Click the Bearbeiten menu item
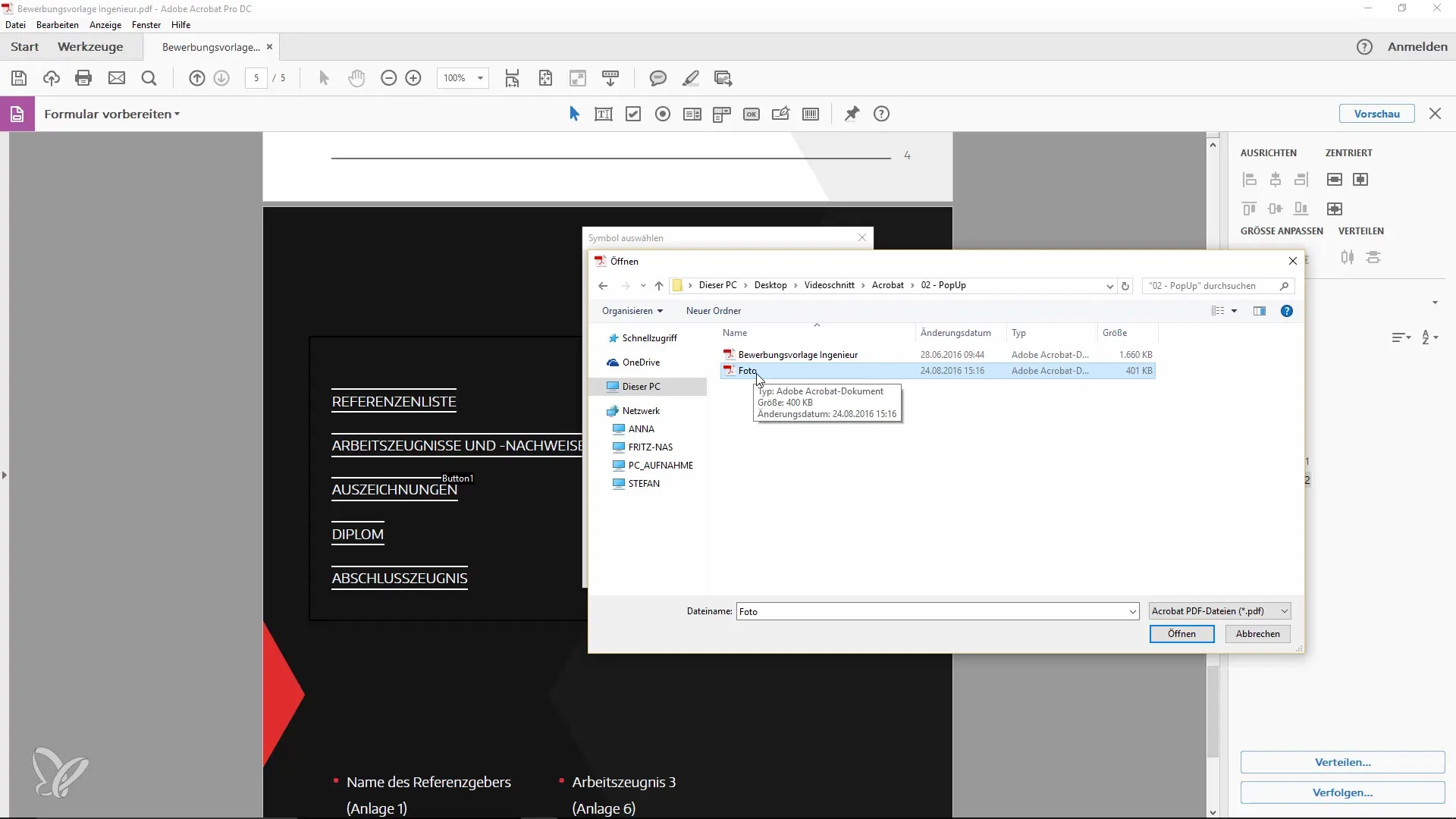Screen dimensions: 1456x819 coord(58,24)
